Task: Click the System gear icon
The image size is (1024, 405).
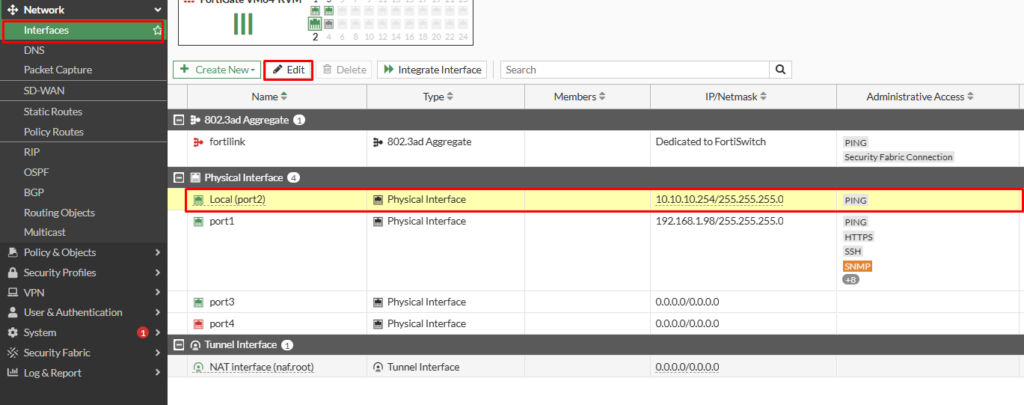Action: 12,333
